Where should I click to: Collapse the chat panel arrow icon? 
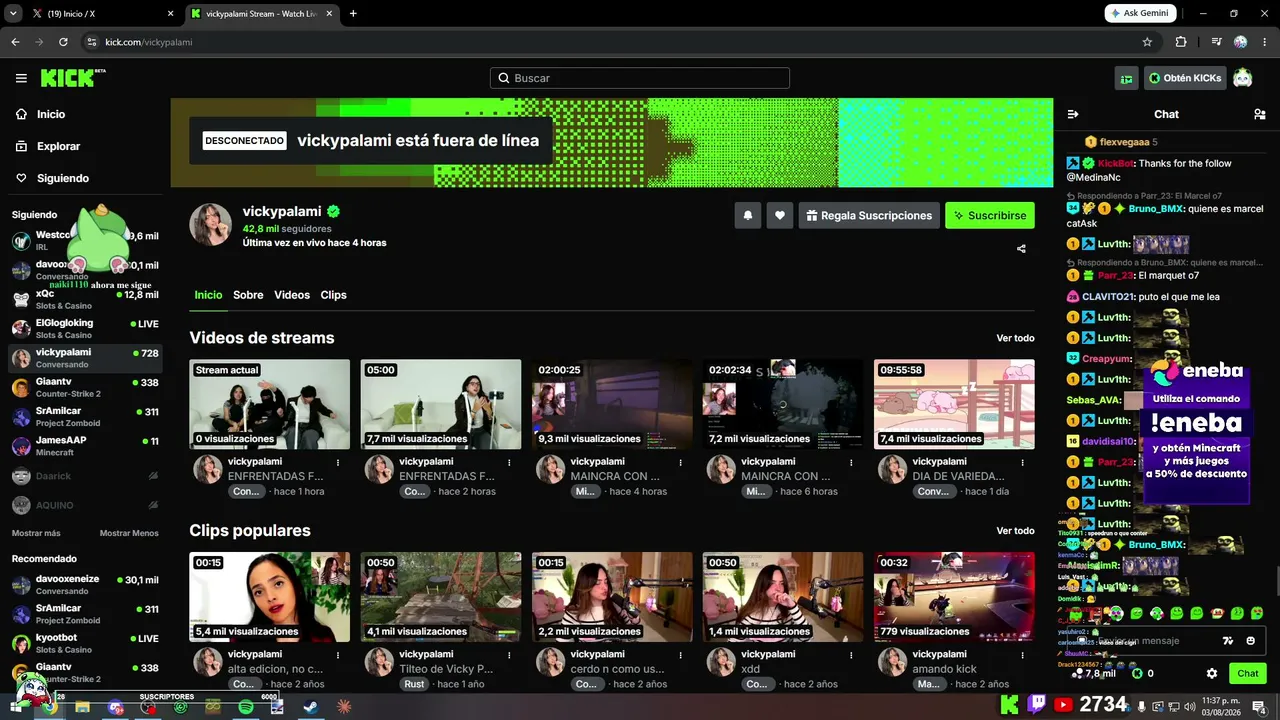[1073, 114]
